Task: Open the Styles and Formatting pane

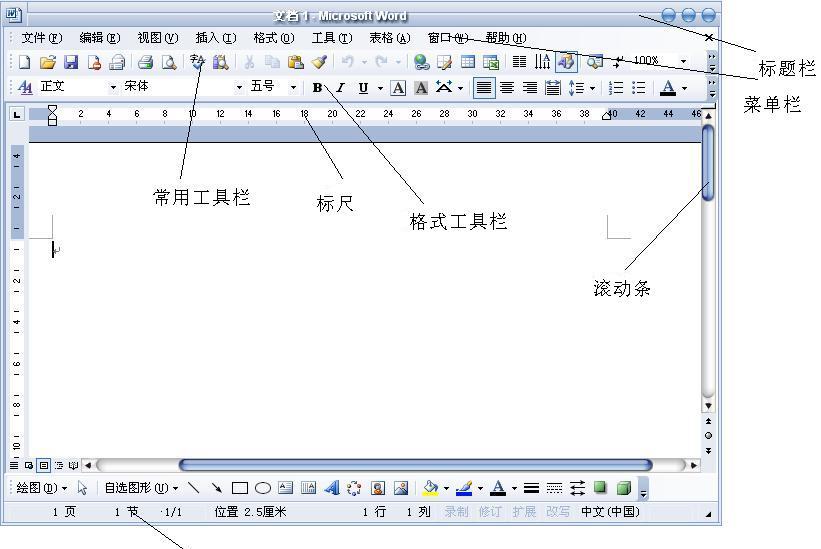Action: click(24, 87)
